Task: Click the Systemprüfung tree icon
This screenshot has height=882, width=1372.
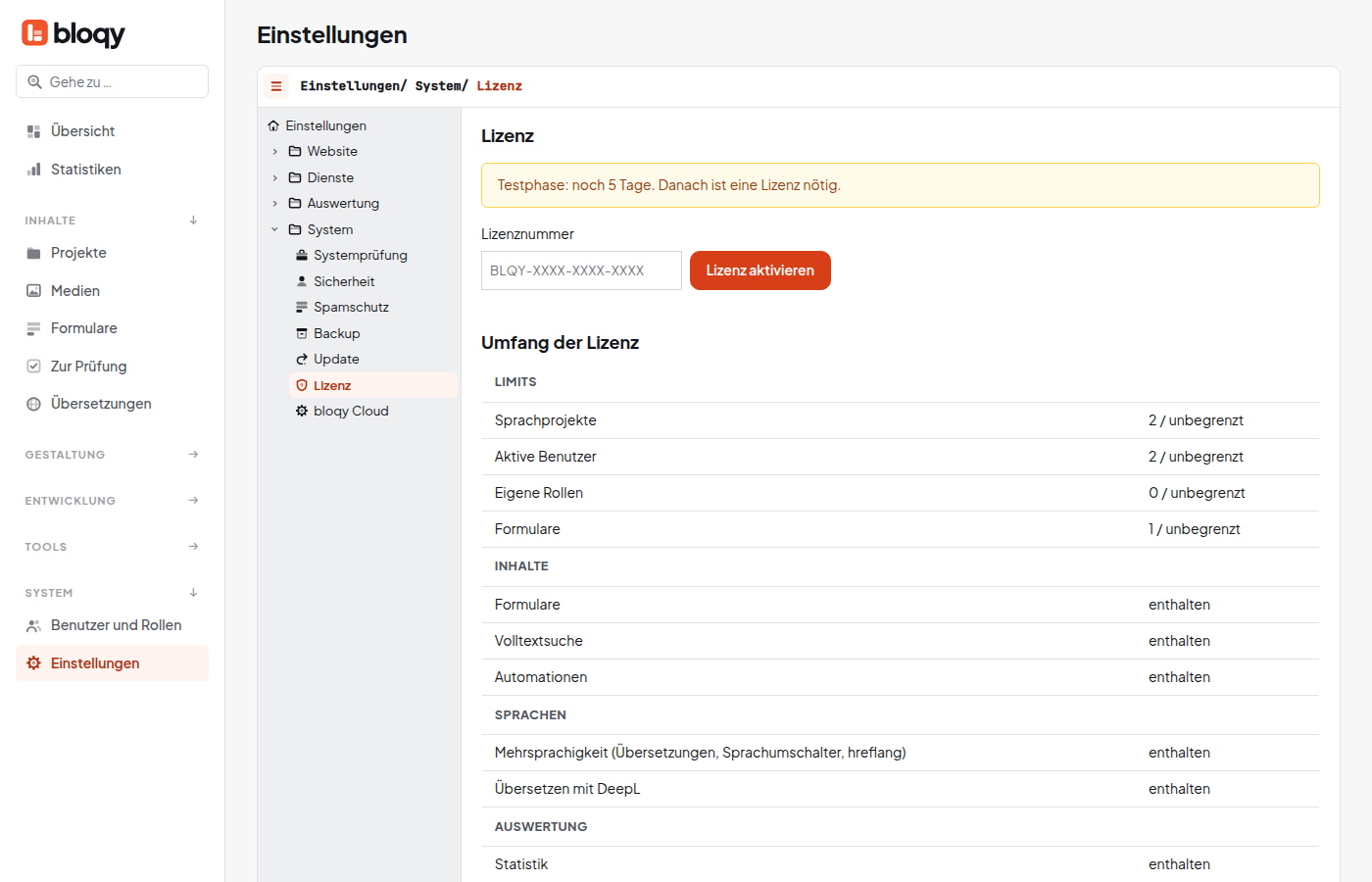Action: [x=302, y=256]
